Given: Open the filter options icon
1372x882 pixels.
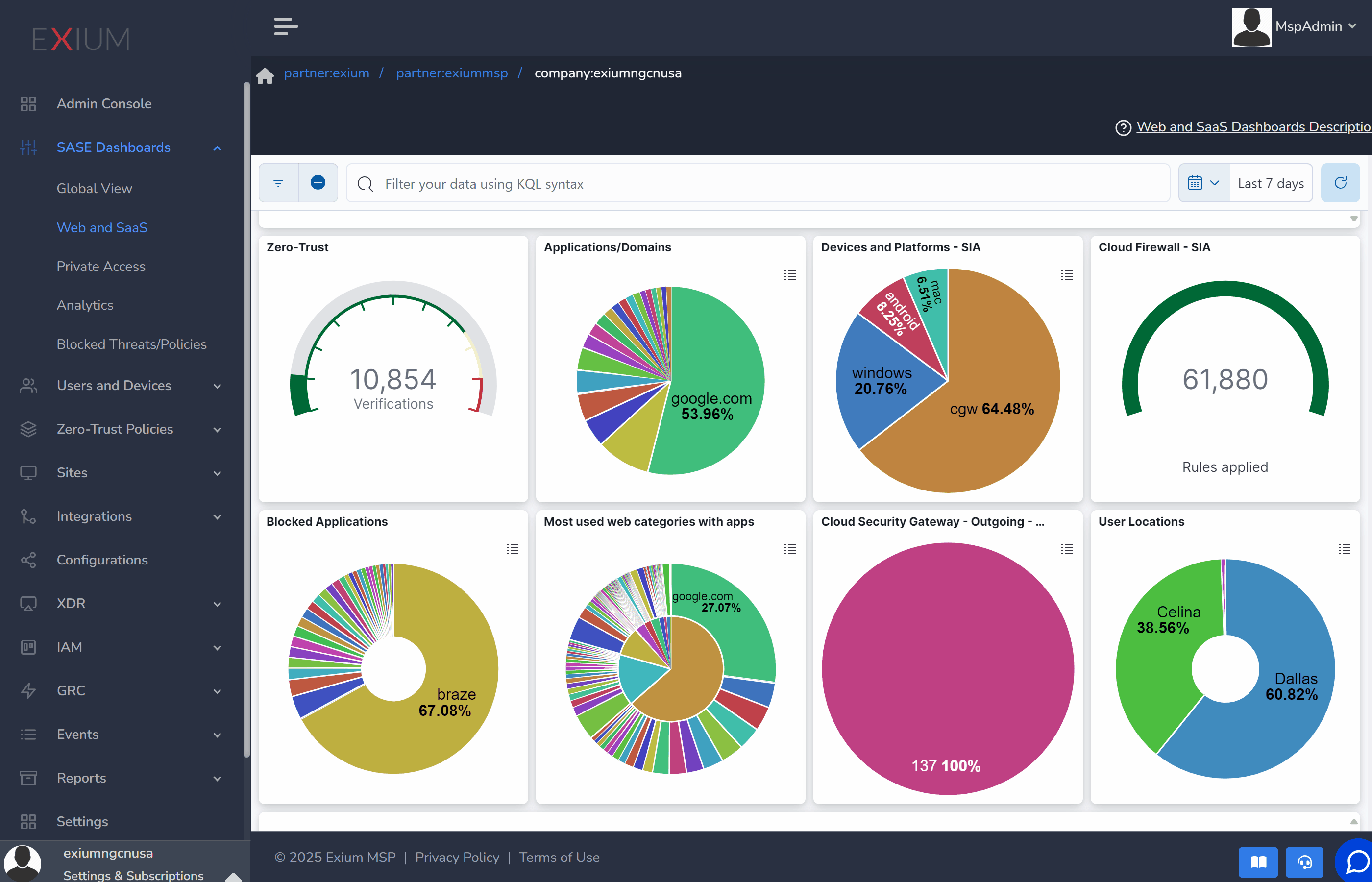Looking at the screenshot, I should pyautogui.click(x=278, y=183).
